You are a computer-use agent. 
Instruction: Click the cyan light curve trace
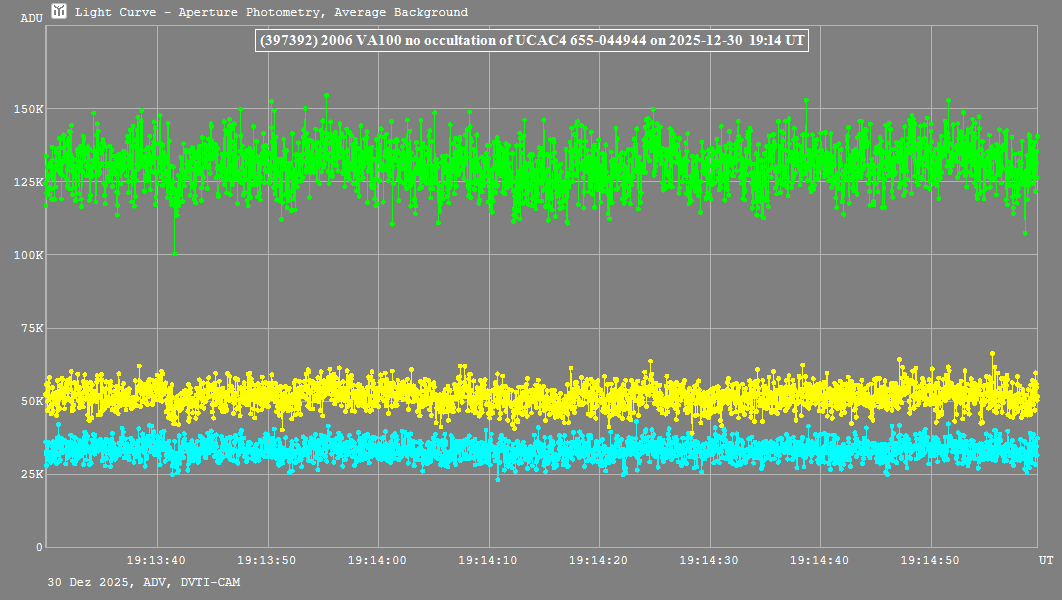[x=540, y=450]
